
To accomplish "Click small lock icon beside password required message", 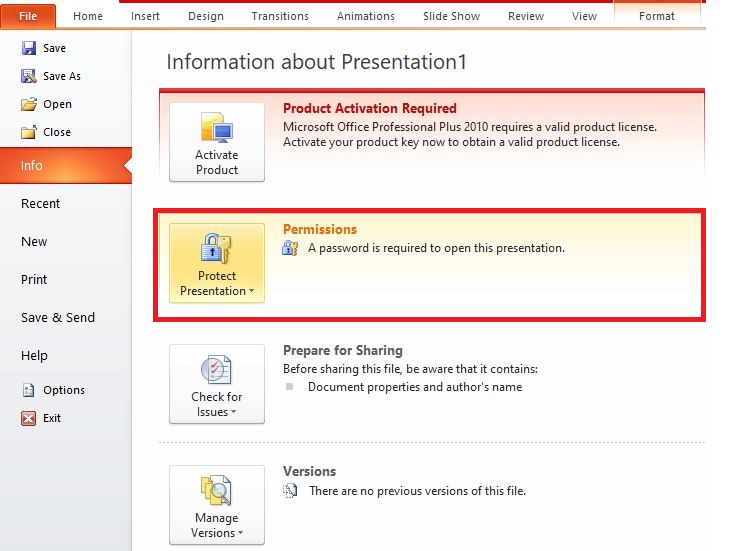I will point(290,248).
